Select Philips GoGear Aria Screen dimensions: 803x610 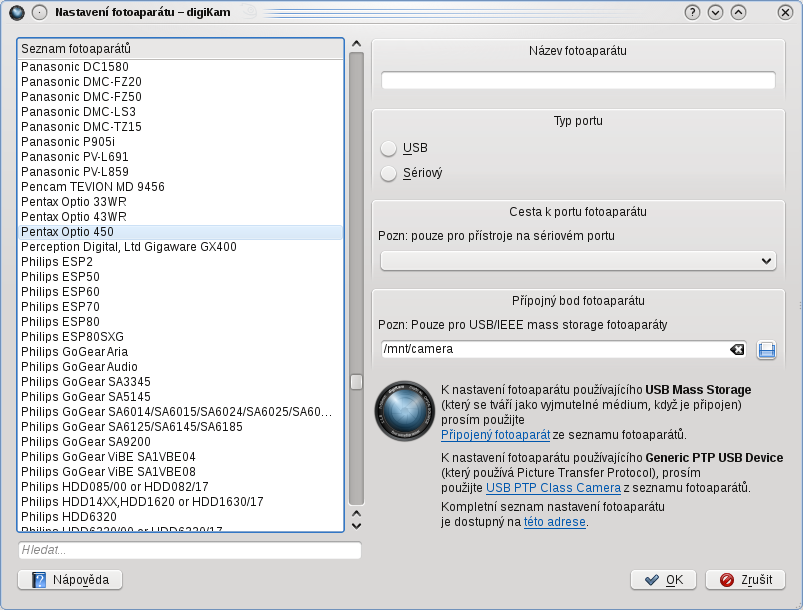(180, 352)
